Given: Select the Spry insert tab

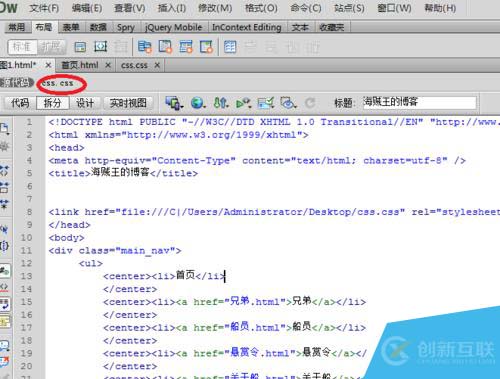Looking at the screenshot, I should [126, 27].
